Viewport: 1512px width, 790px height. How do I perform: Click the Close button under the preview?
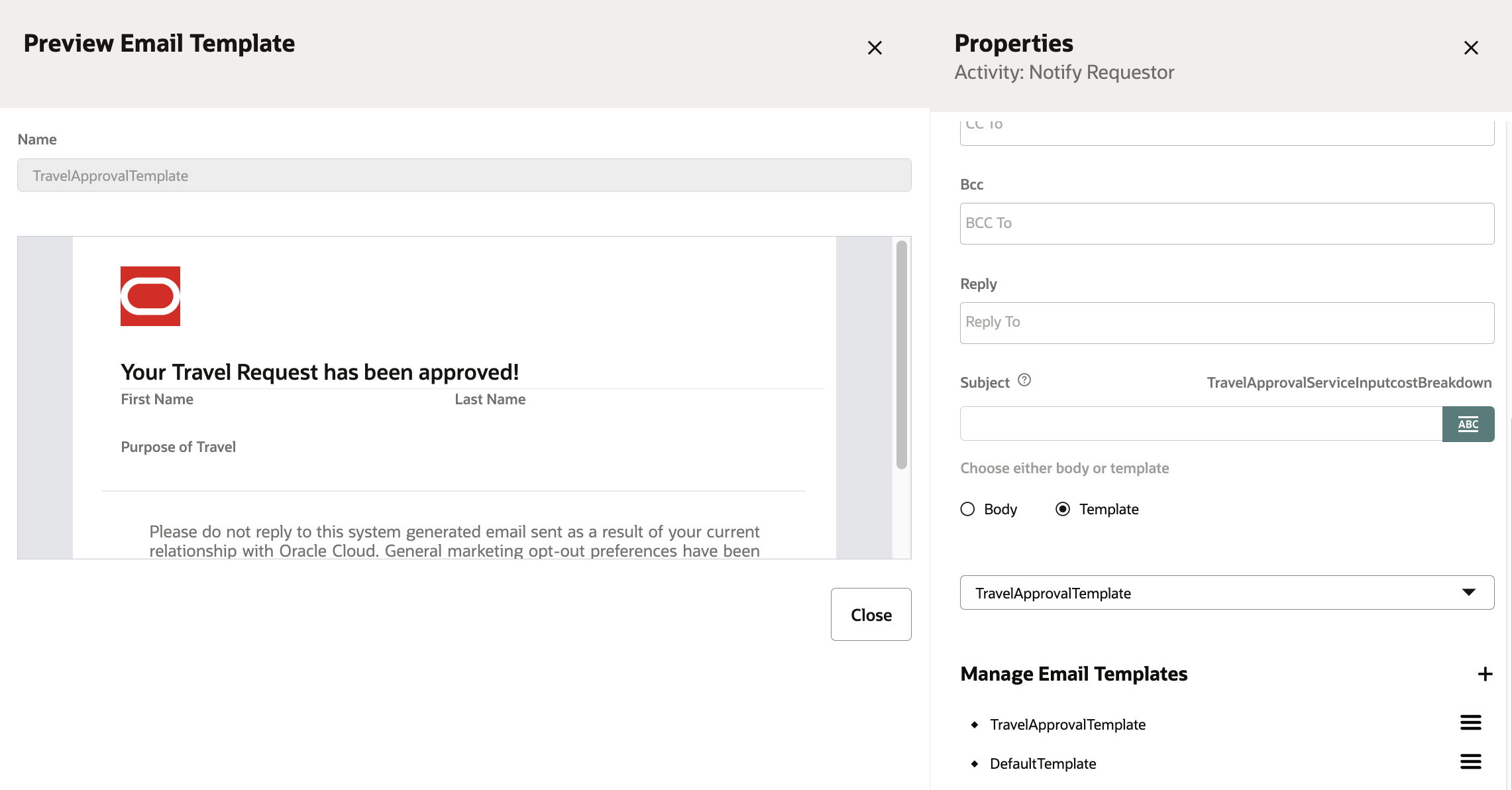[870, 614]
